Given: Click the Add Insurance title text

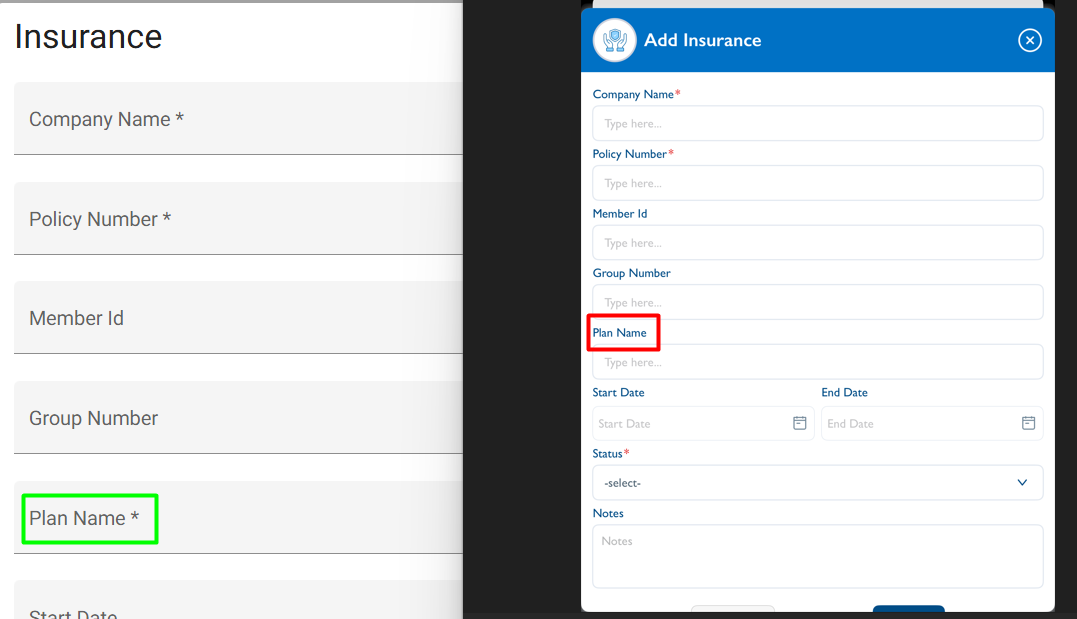Looking at the screenshot, I should [702, 40].
